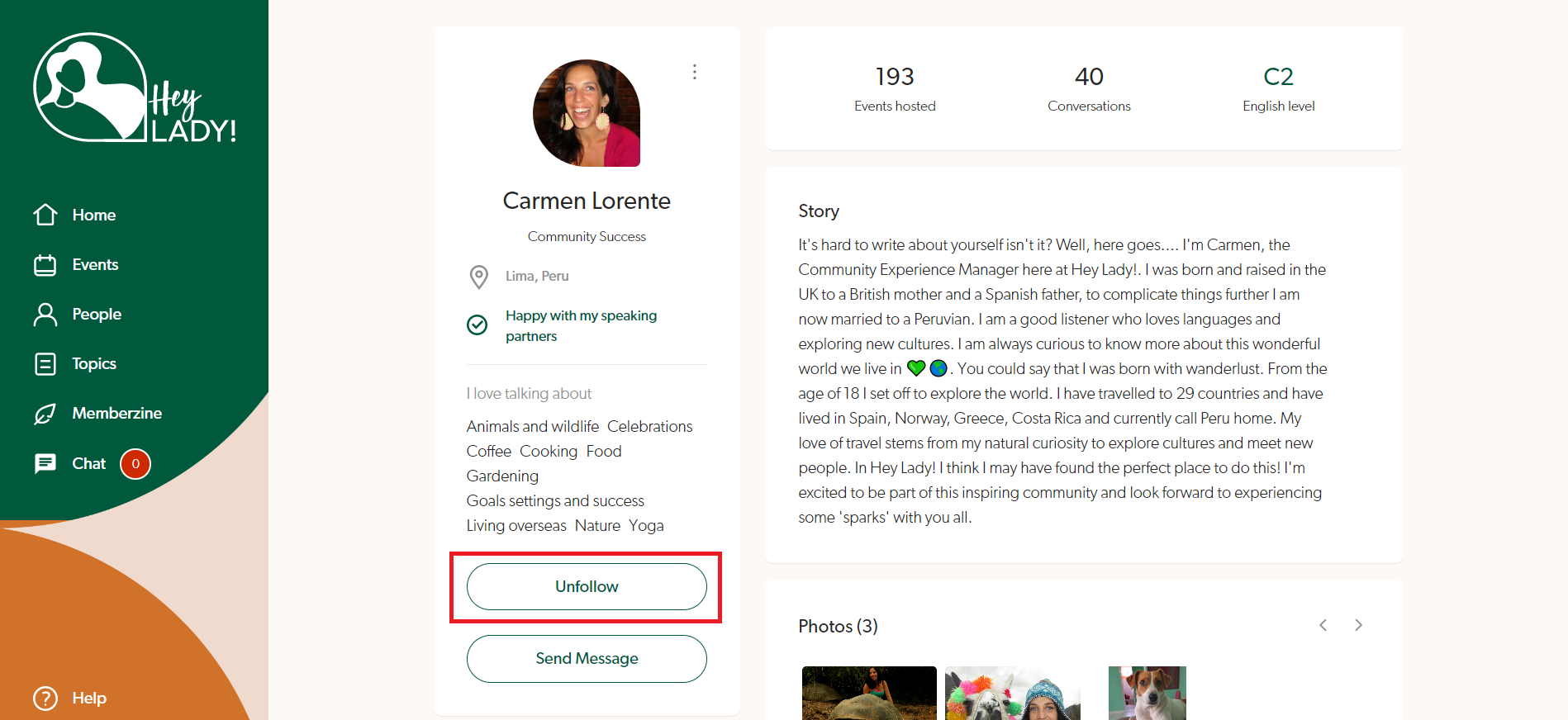Screen dimensions: 1568x720
Task: Send Message to Carmen
Action: tap(587, 659)
